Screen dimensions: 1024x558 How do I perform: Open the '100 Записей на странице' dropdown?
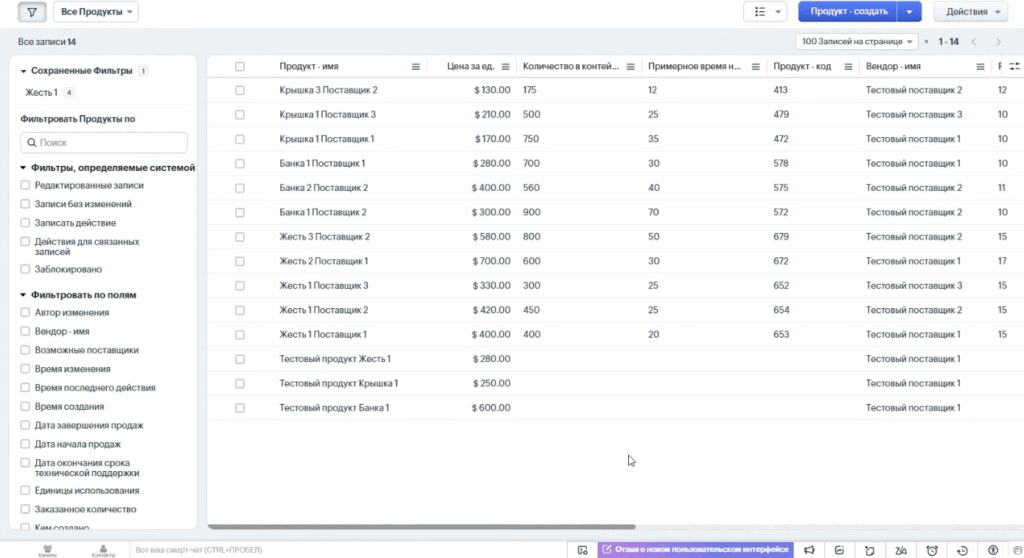(857, 42)
